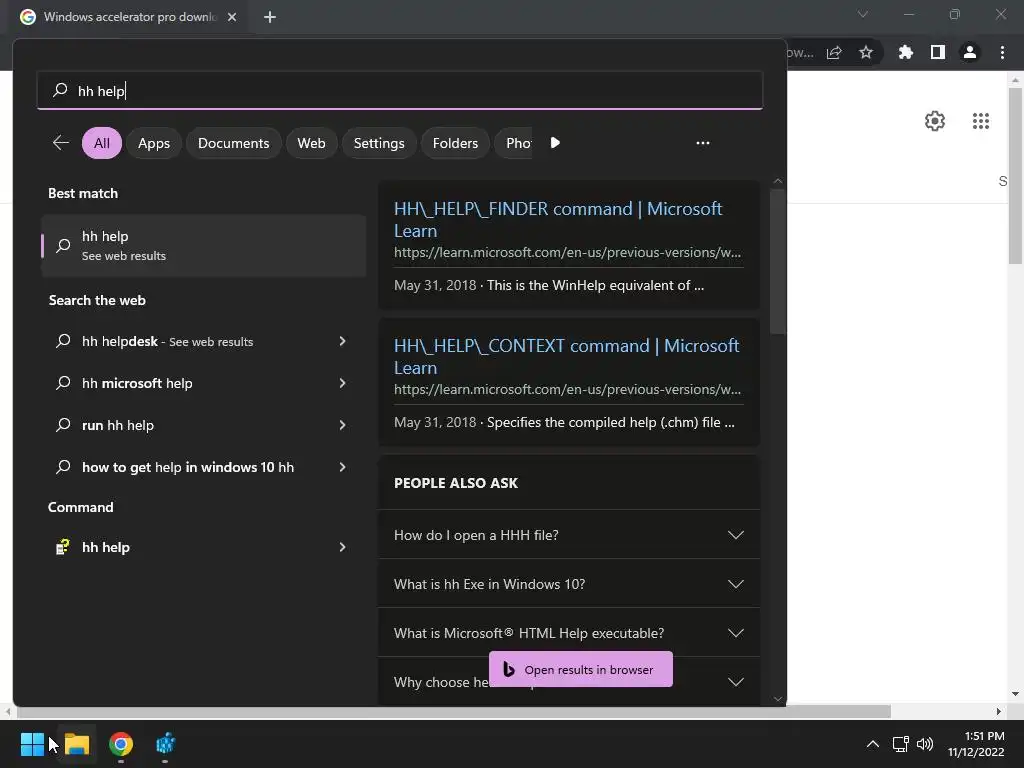Open the clock showing 1:51 PM

tap(976, 744)
